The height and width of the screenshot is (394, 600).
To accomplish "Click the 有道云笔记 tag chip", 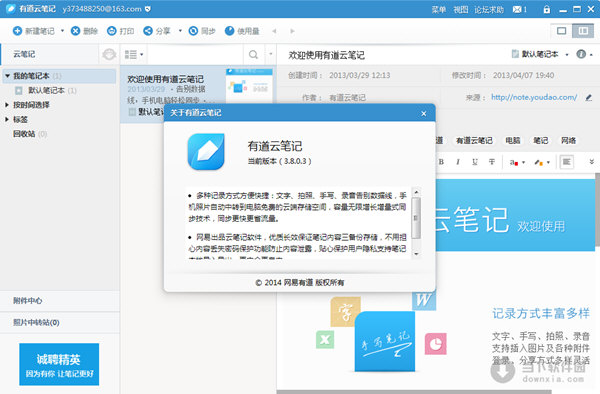I will click(x=474, y=140).
